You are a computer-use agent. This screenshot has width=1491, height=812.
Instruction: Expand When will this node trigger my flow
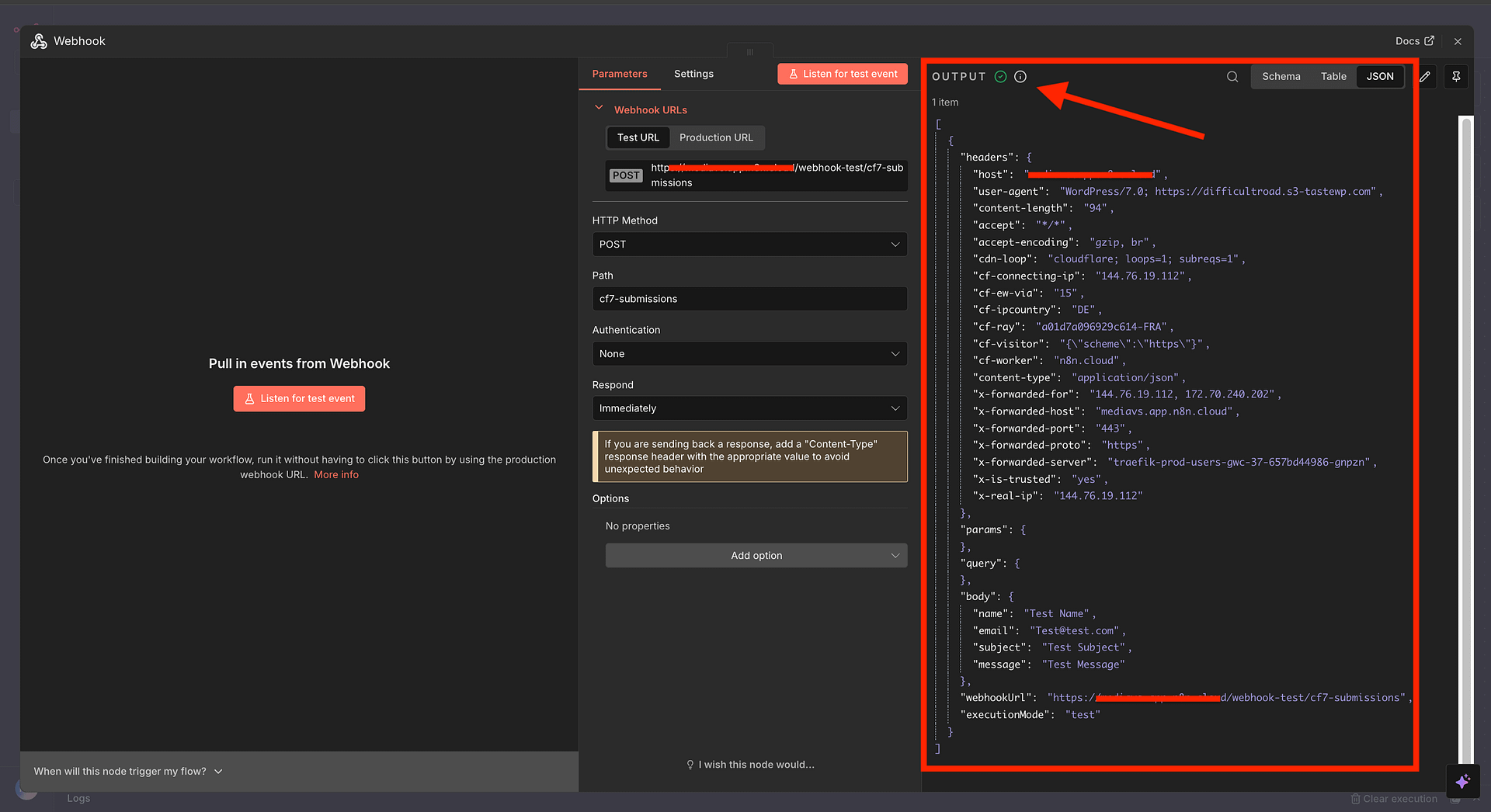coord(128,771)
